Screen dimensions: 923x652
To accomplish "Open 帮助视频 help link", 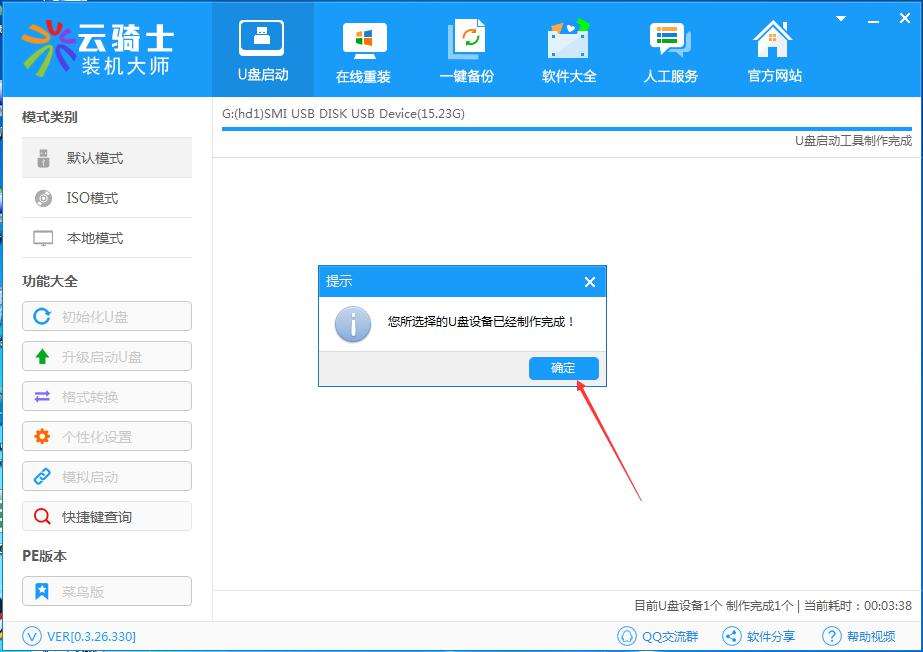I will [859, 636].
